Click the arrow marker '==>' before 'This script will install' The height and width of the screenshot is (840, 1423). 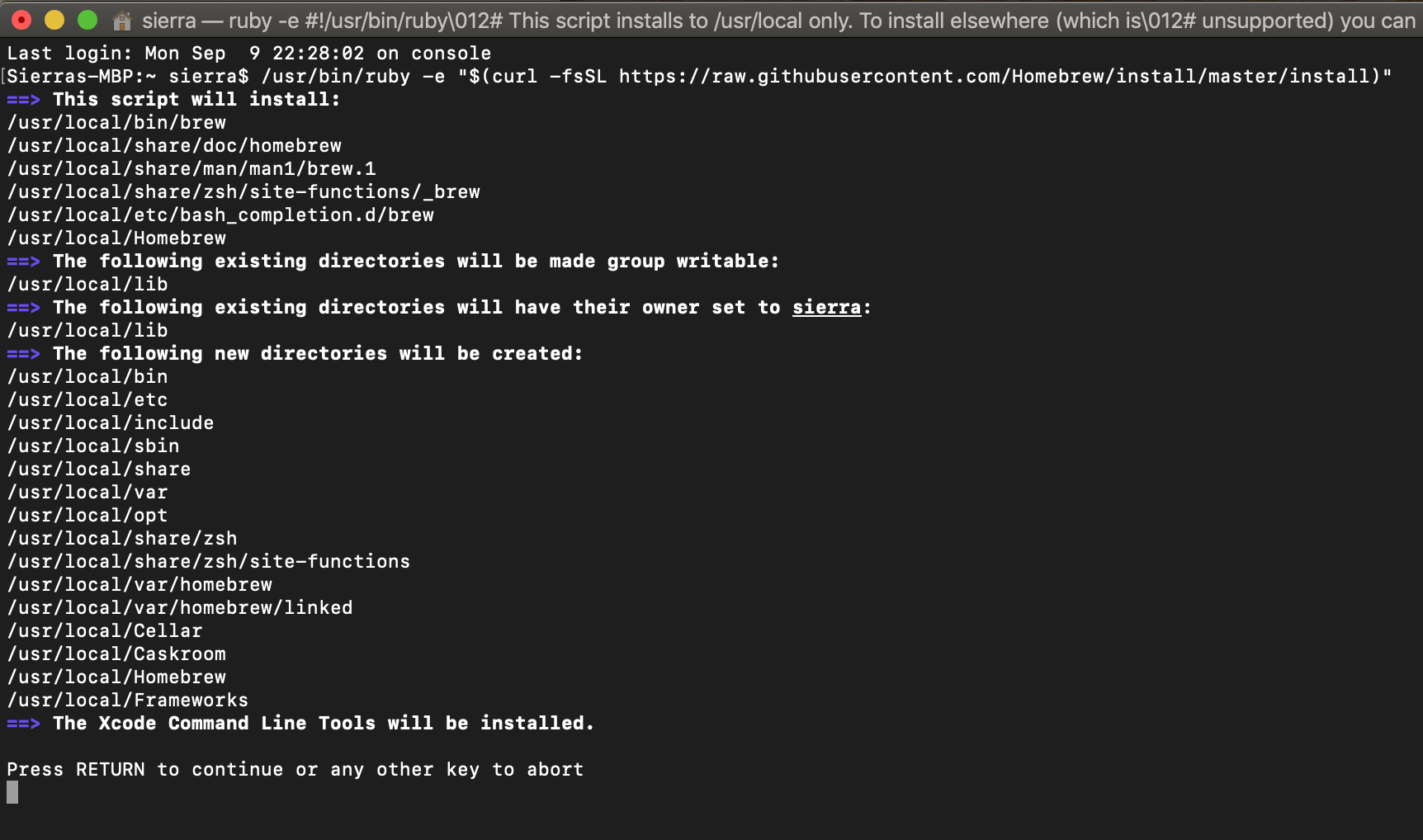pyautogui.click(x=24, y=99)
